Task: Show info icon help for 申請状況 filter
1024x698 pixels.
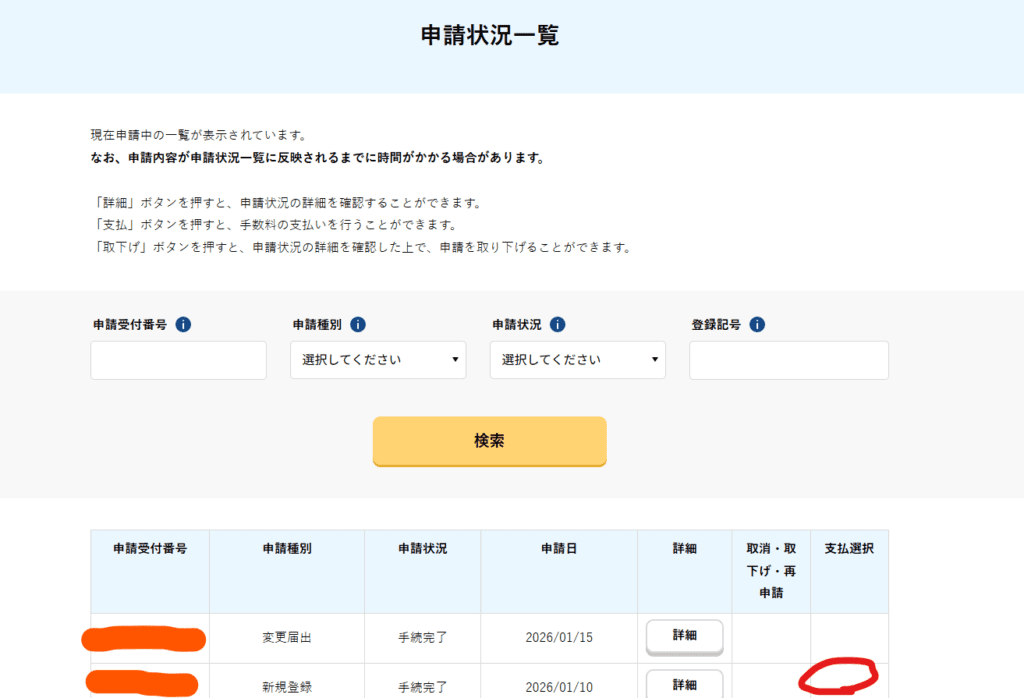Action: coord(558,325)
